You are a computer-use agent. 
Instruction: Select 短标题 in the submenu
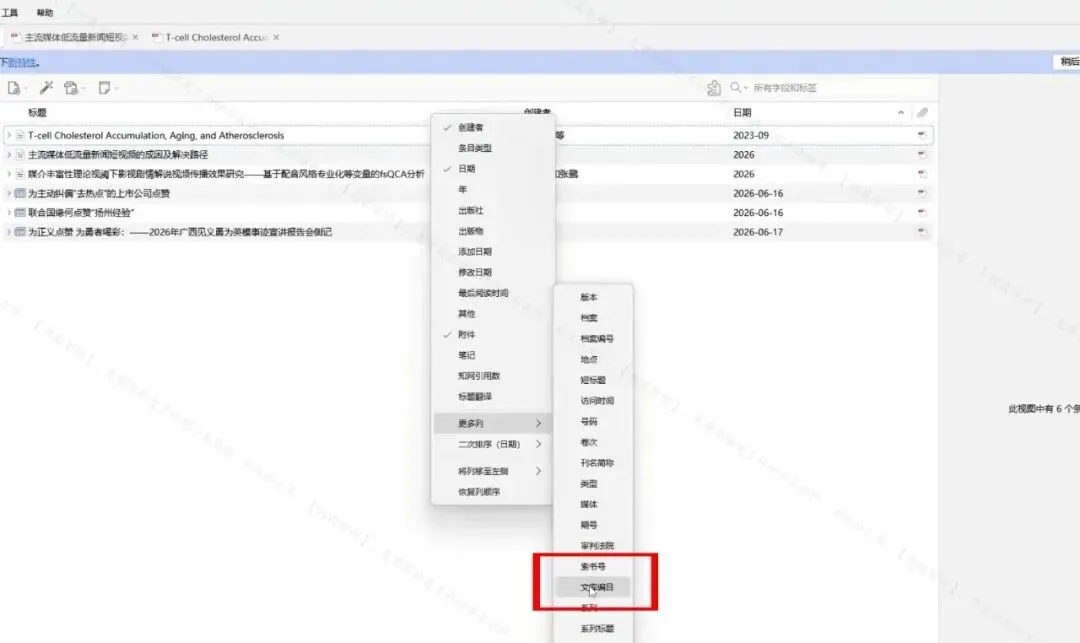click(x=593, y=380)
